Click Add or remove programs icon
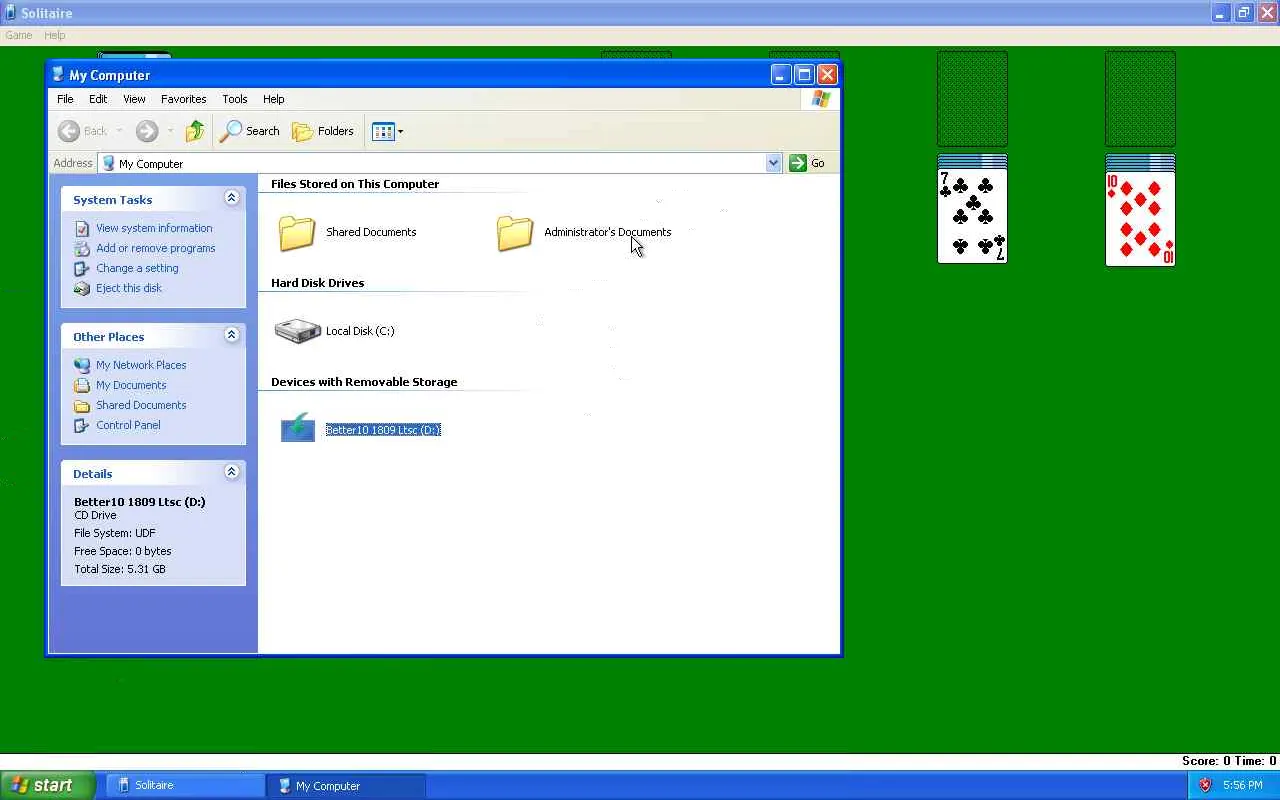 pos(82,248)
